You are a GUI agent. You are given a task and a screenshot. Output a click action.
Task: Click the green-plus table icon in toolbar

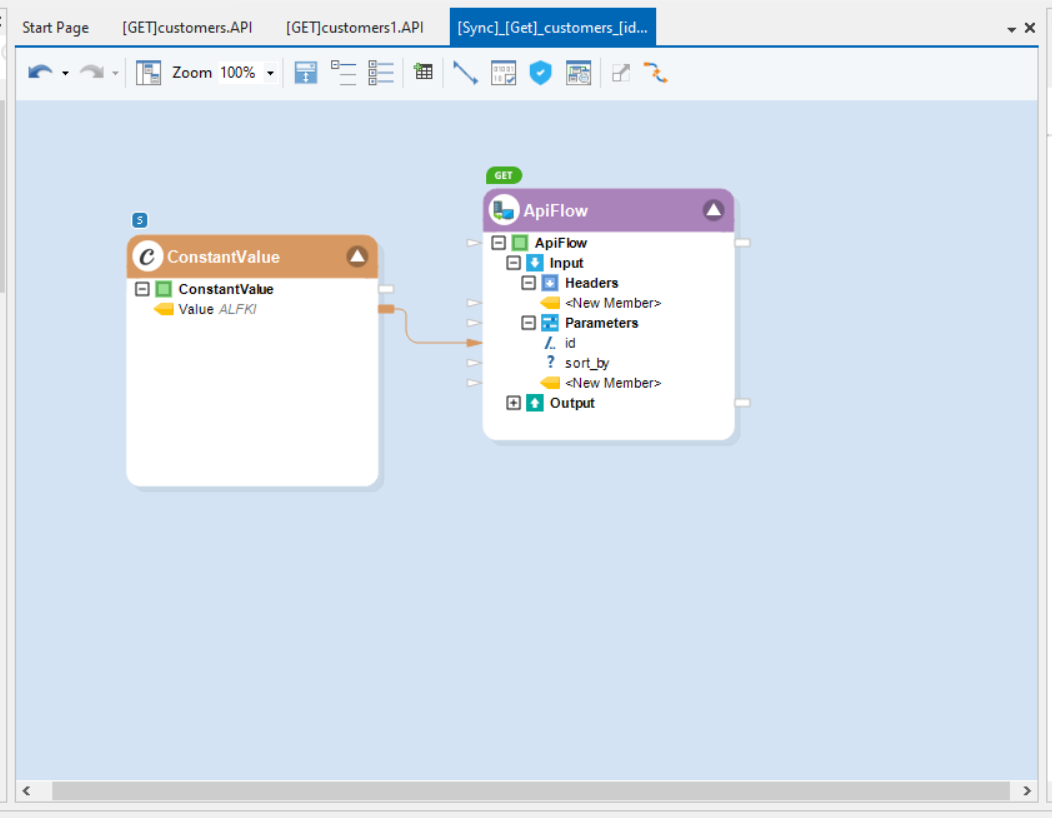click(x=423, y=72)
